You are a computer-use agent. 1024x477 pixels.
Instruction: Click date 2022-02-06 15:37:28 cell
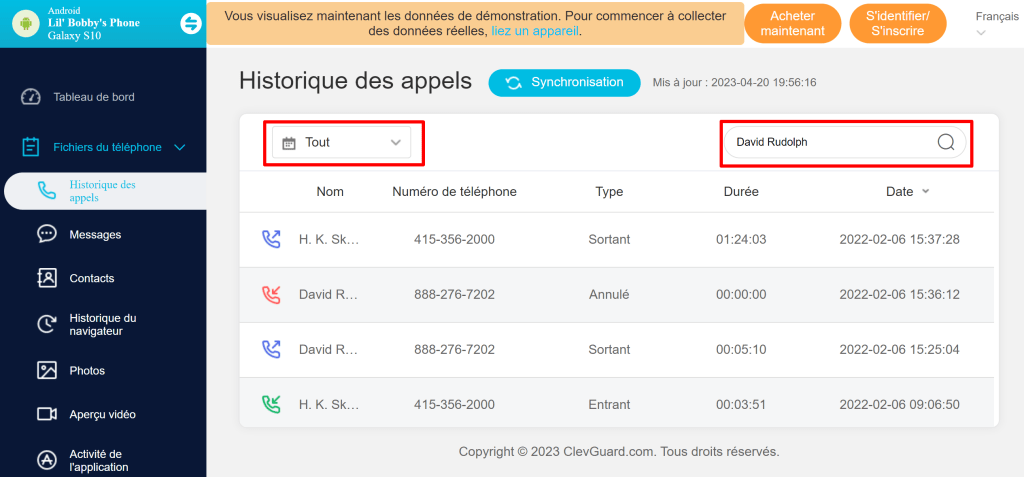coord(899,239)
